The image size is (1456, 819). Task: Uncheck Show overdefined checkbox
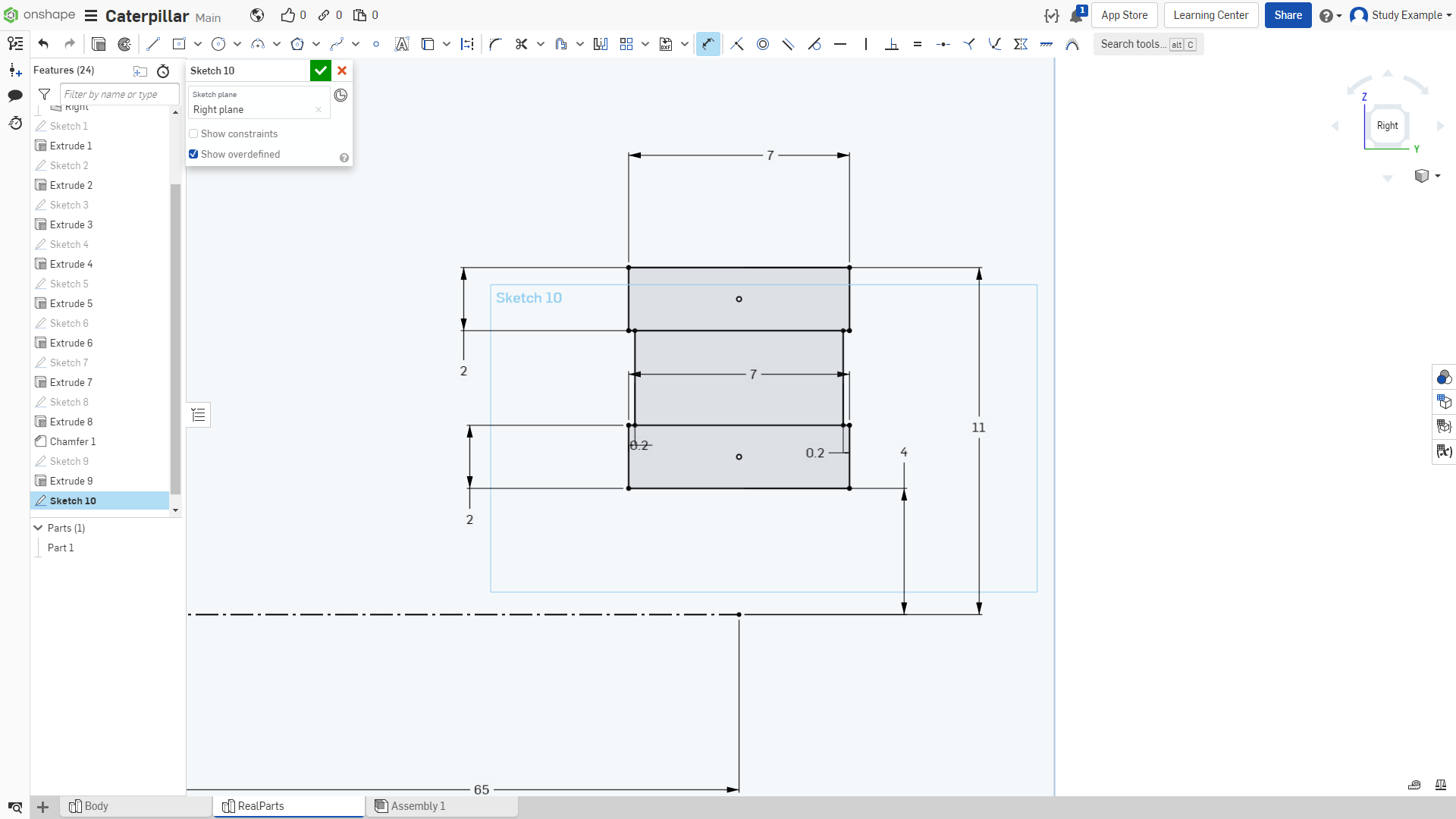[193, 154]
